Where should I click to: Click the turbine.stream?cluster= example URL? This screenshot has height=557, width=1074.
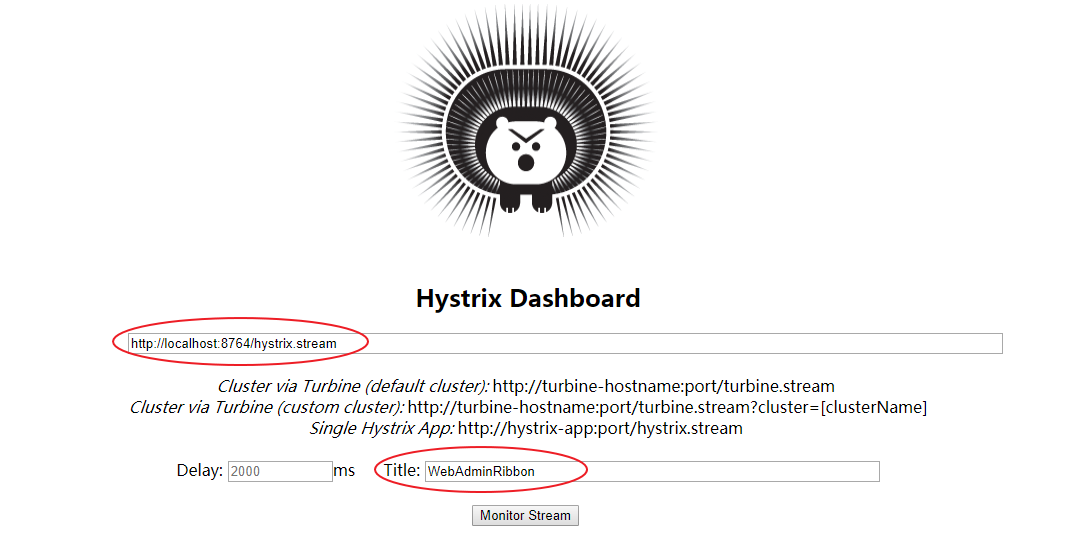point(614,408)
